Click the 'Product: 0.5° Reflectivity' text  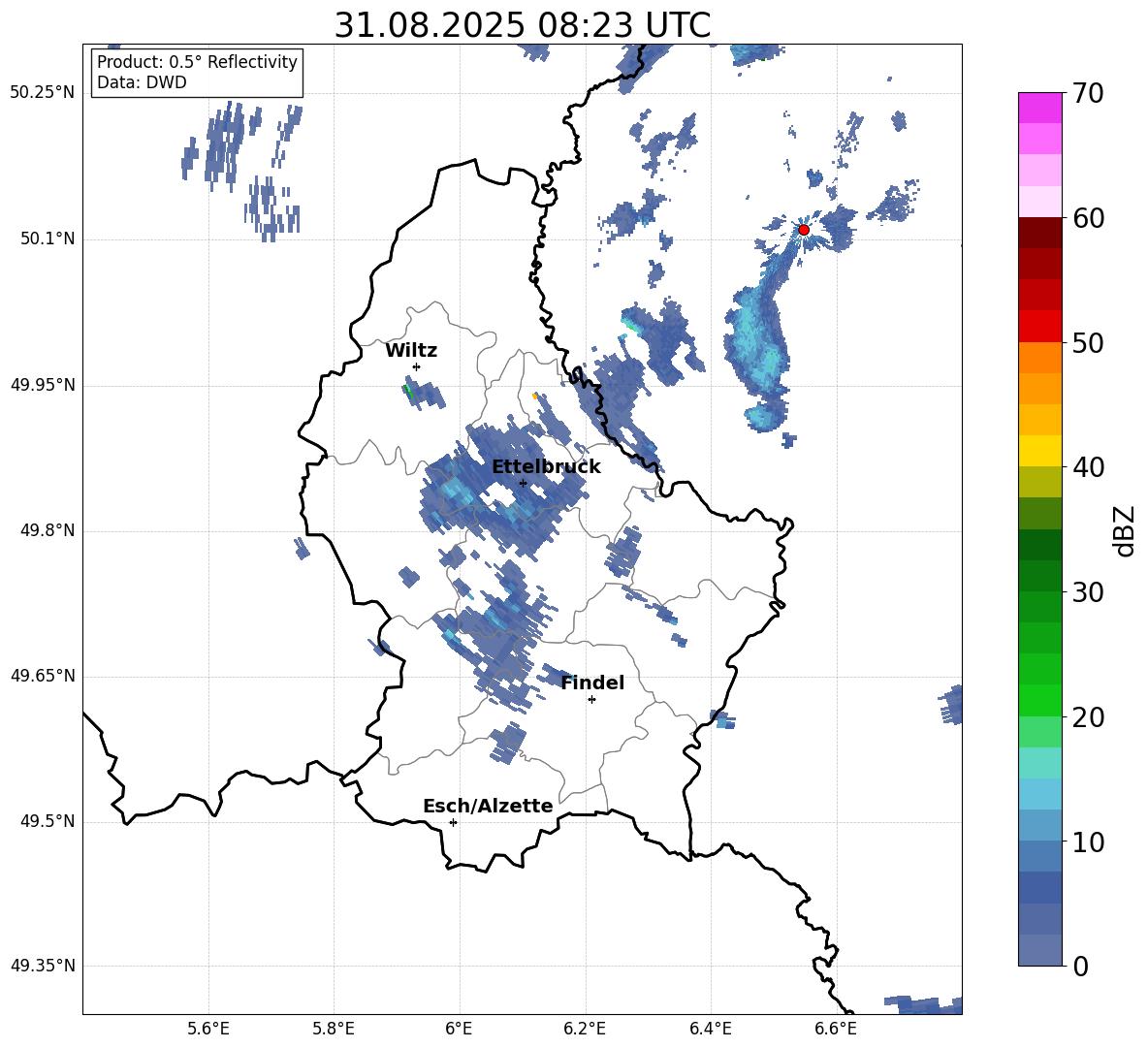[197, 61]
